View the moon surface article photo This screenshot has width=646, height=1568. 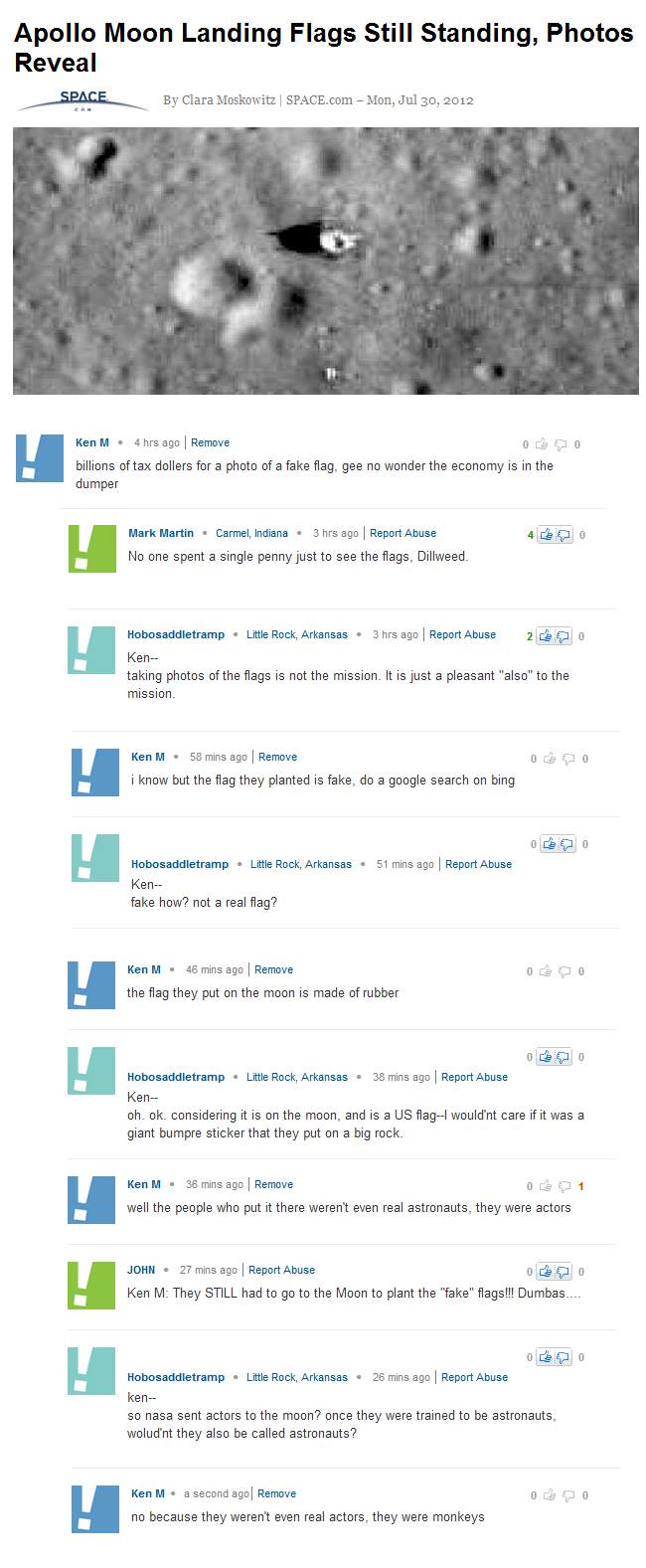coord(325,259)
